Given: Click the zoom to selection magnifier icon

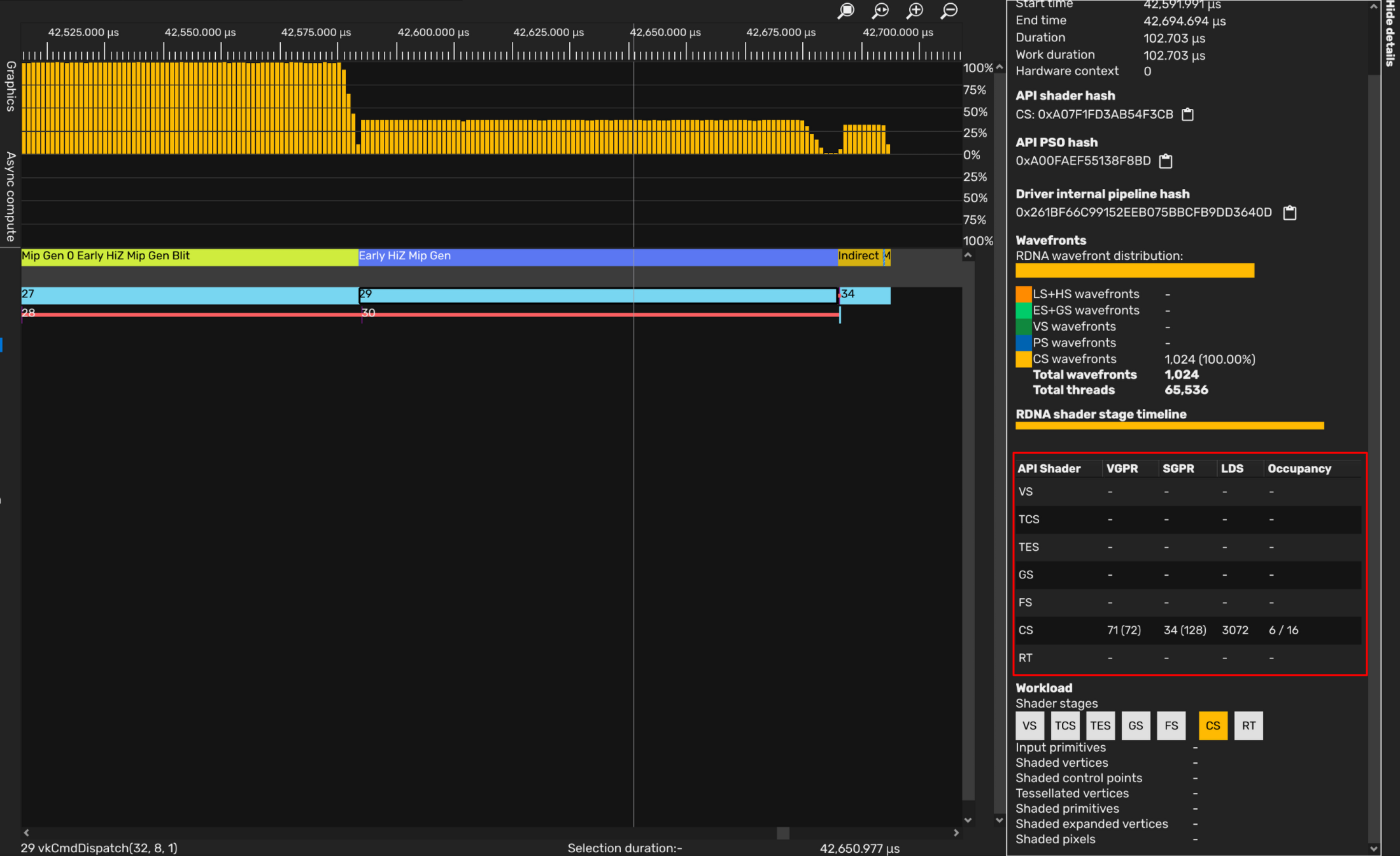Looking at the screenshot, I should [x=845, y=11].
